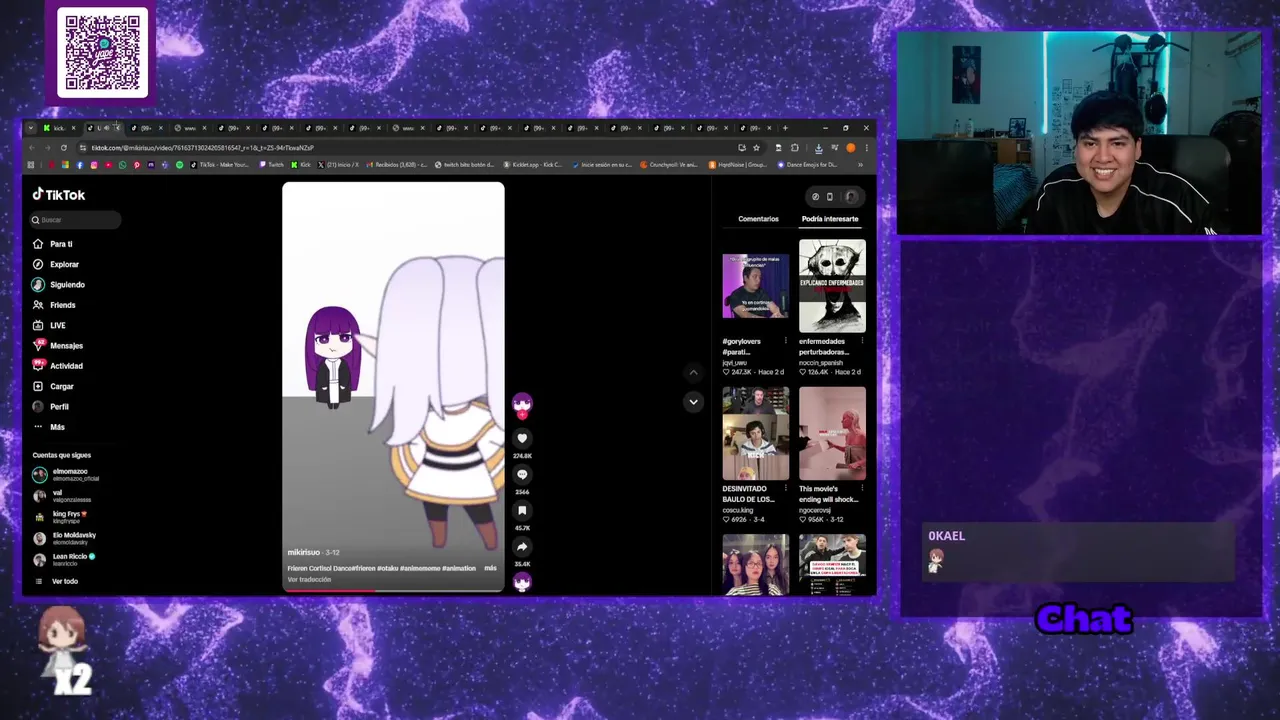Open Spotify bookmark icon

[x=180, y=164]
